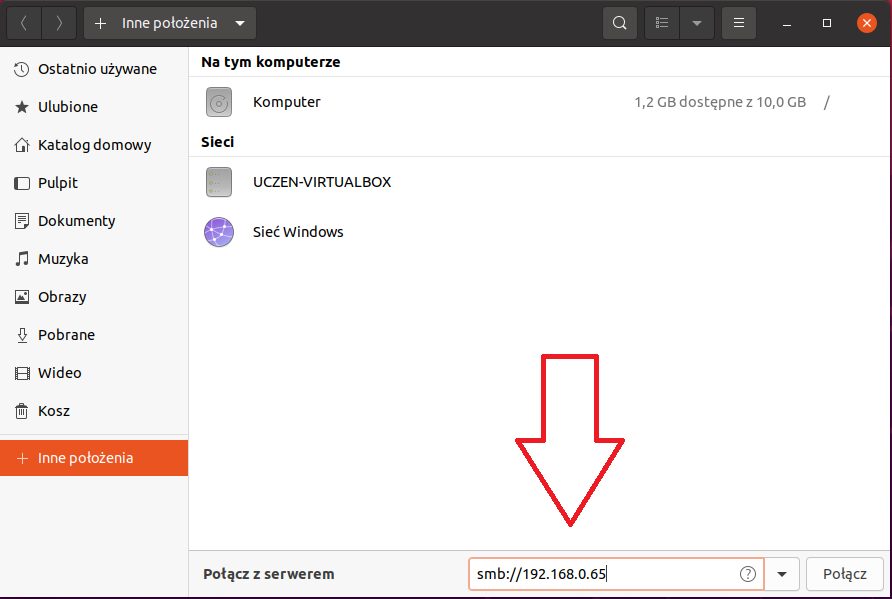The height and width of the screenshot is (599, 892).
Task: Click the server address field with smb://192.168.0.65
Action: pyautogui.click(x=616, y=574)
